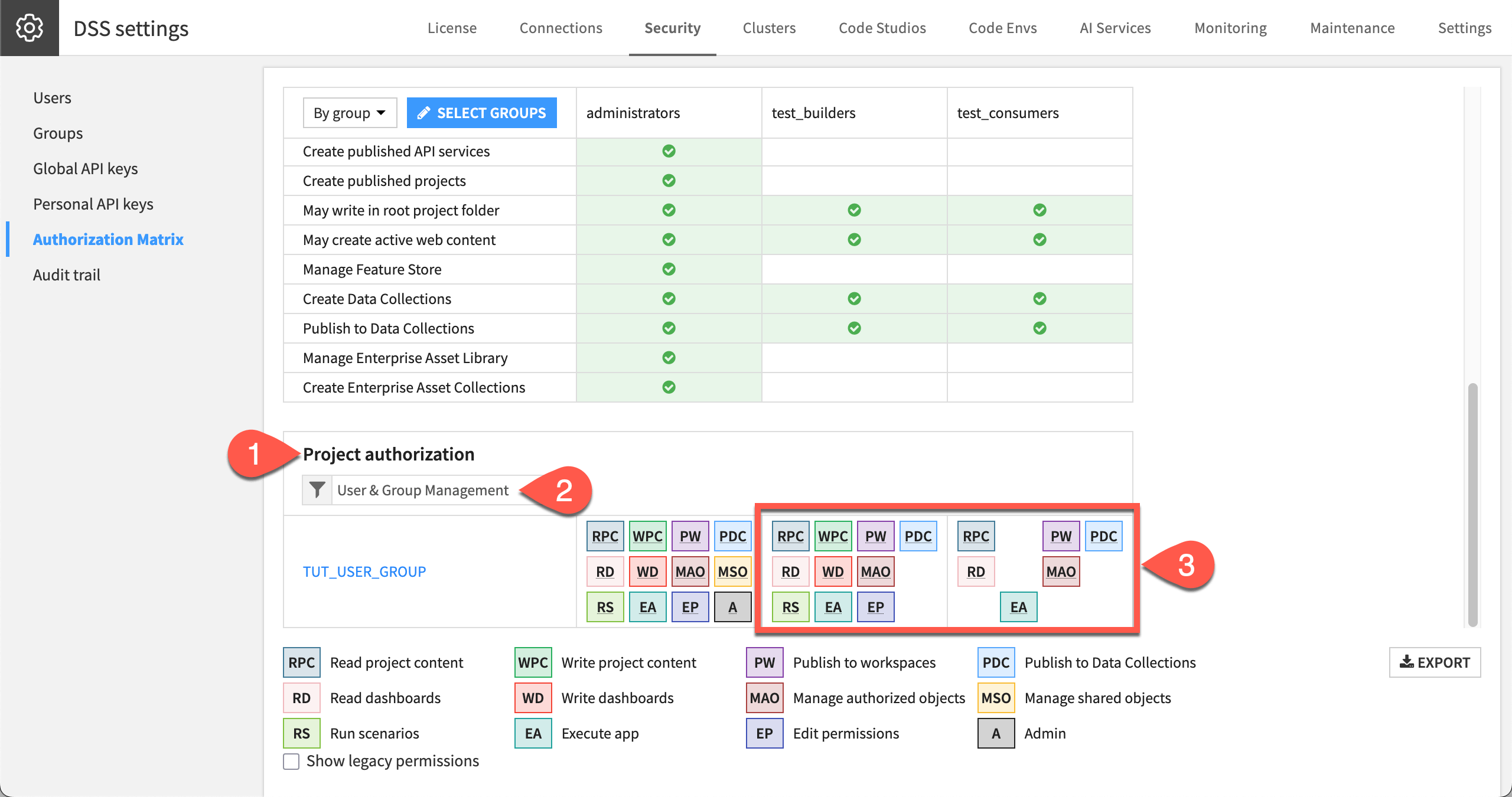
Task: Click the License tab
Action: coord(452,28)
